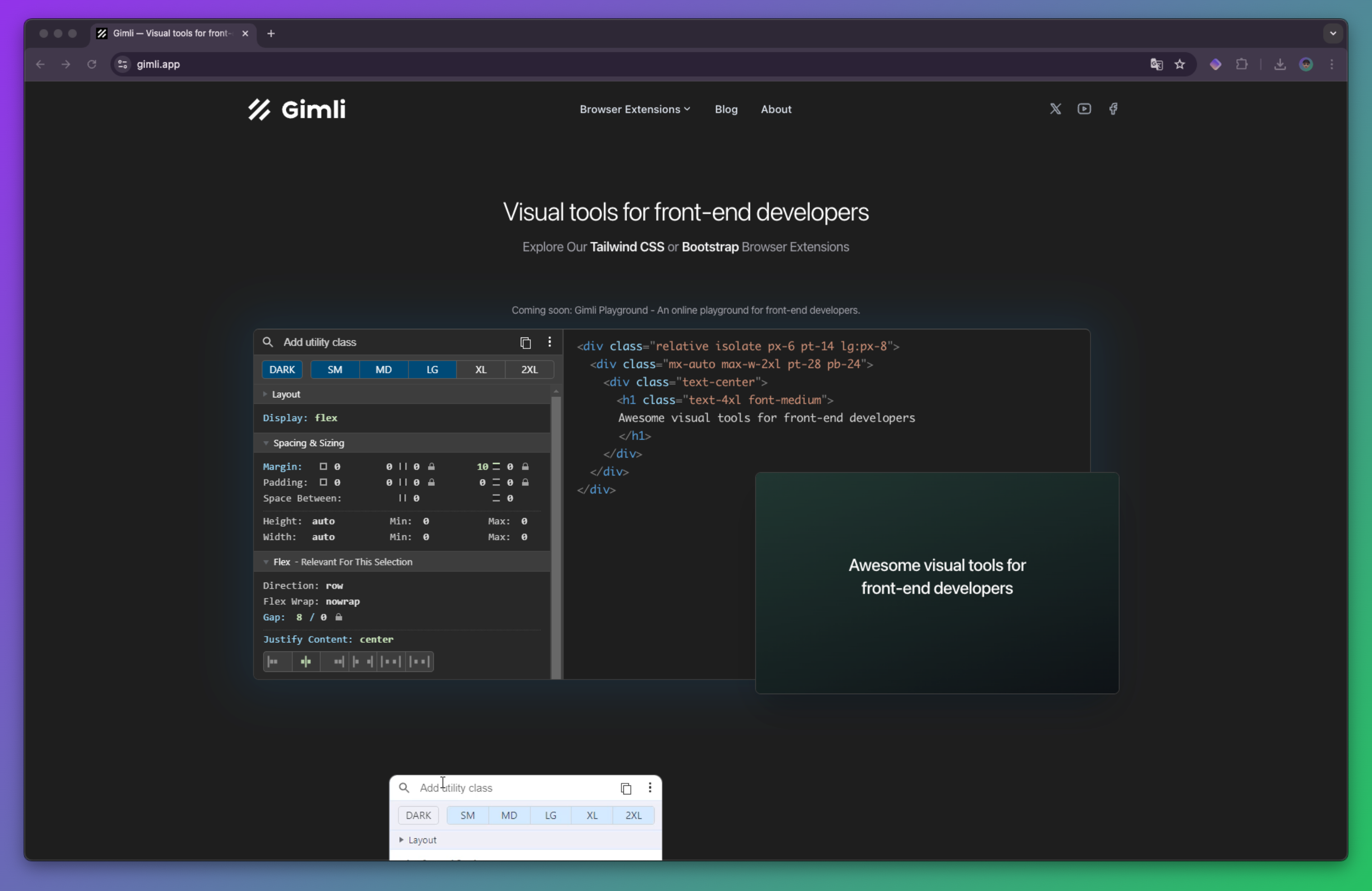This screenshot has height=891, width=1372.
Task: Select MD breakpoint in light panel
Action: tap(509, 816)
